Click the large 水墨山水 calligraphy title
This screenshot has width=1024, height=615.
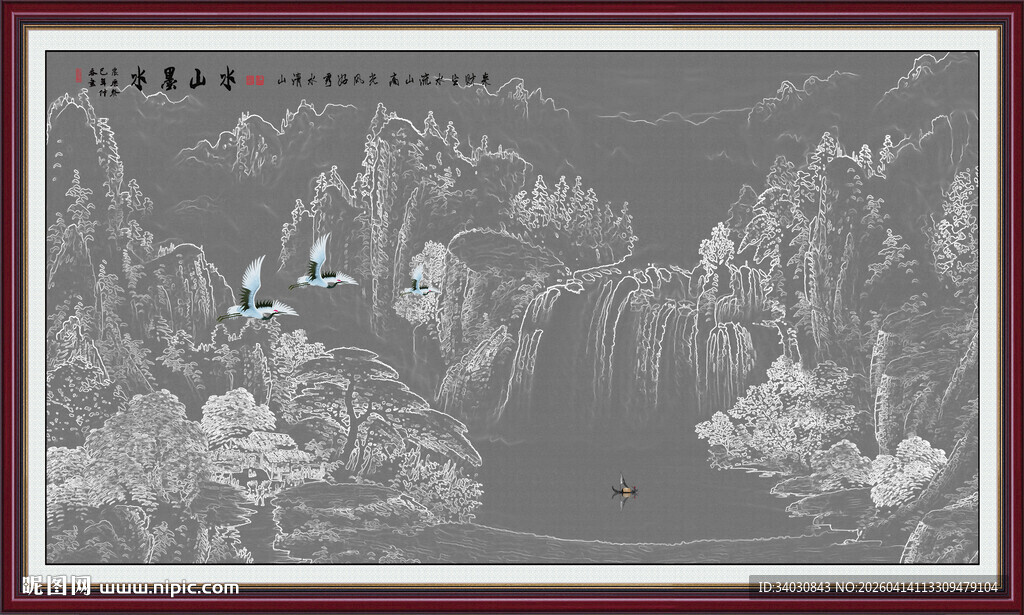(183, 78)
